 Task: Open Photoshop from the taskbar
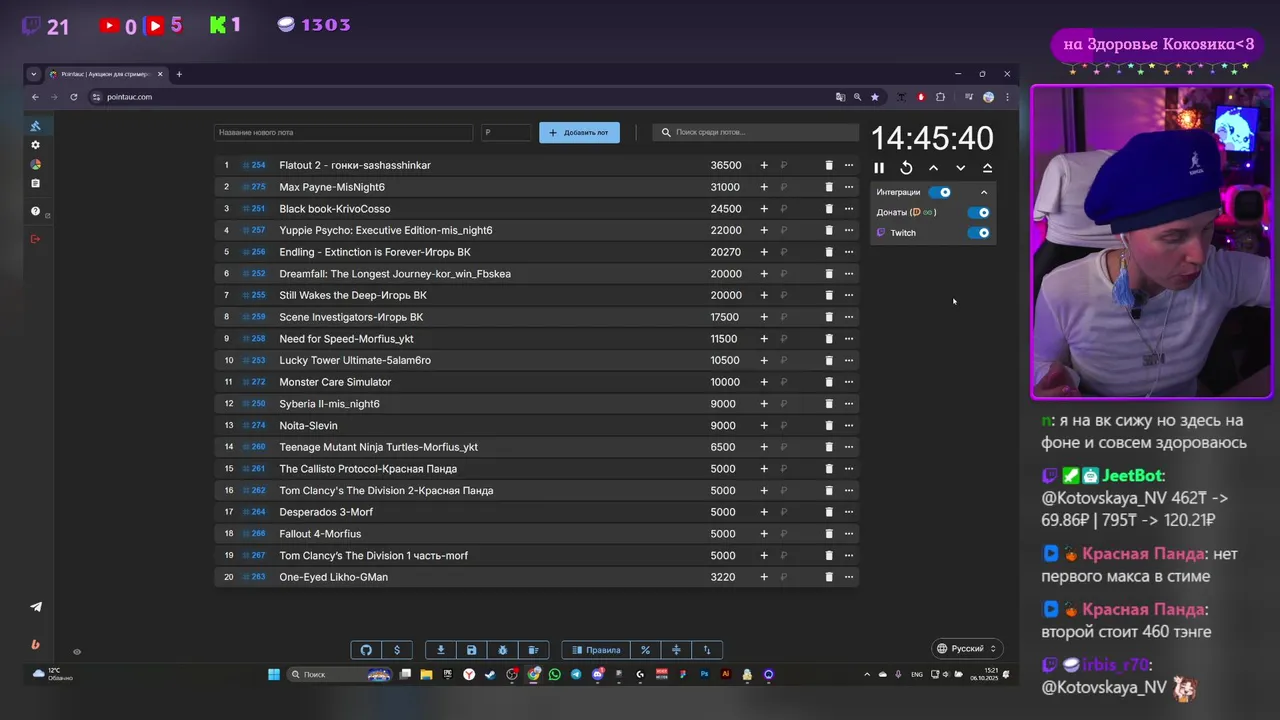[705, 674]
